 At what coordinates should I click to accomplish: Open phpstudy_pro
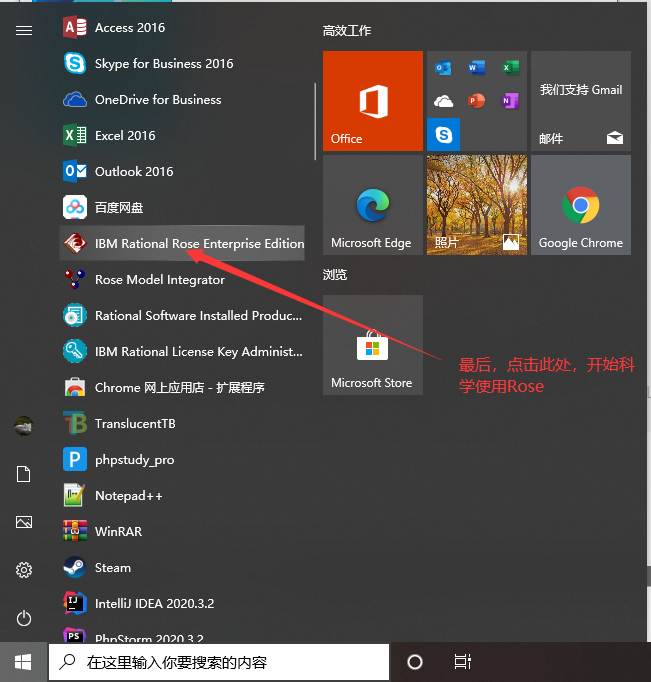pyautogui.click(x=182, y=459)
